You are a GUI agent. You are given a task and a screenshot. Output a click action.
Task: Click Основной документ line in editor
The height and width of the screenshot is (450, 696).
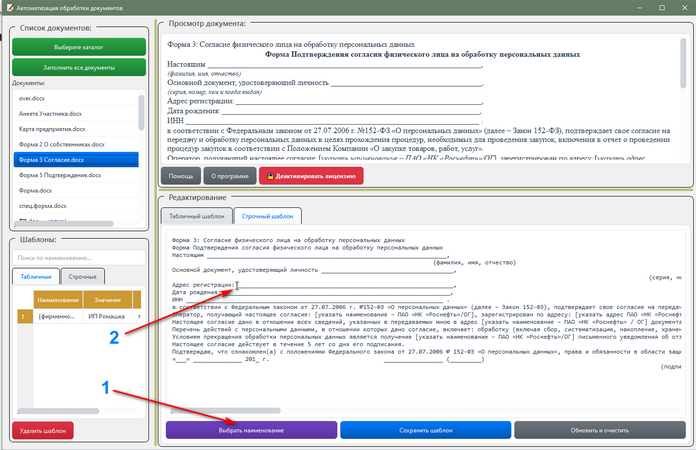tap(314, 270)
